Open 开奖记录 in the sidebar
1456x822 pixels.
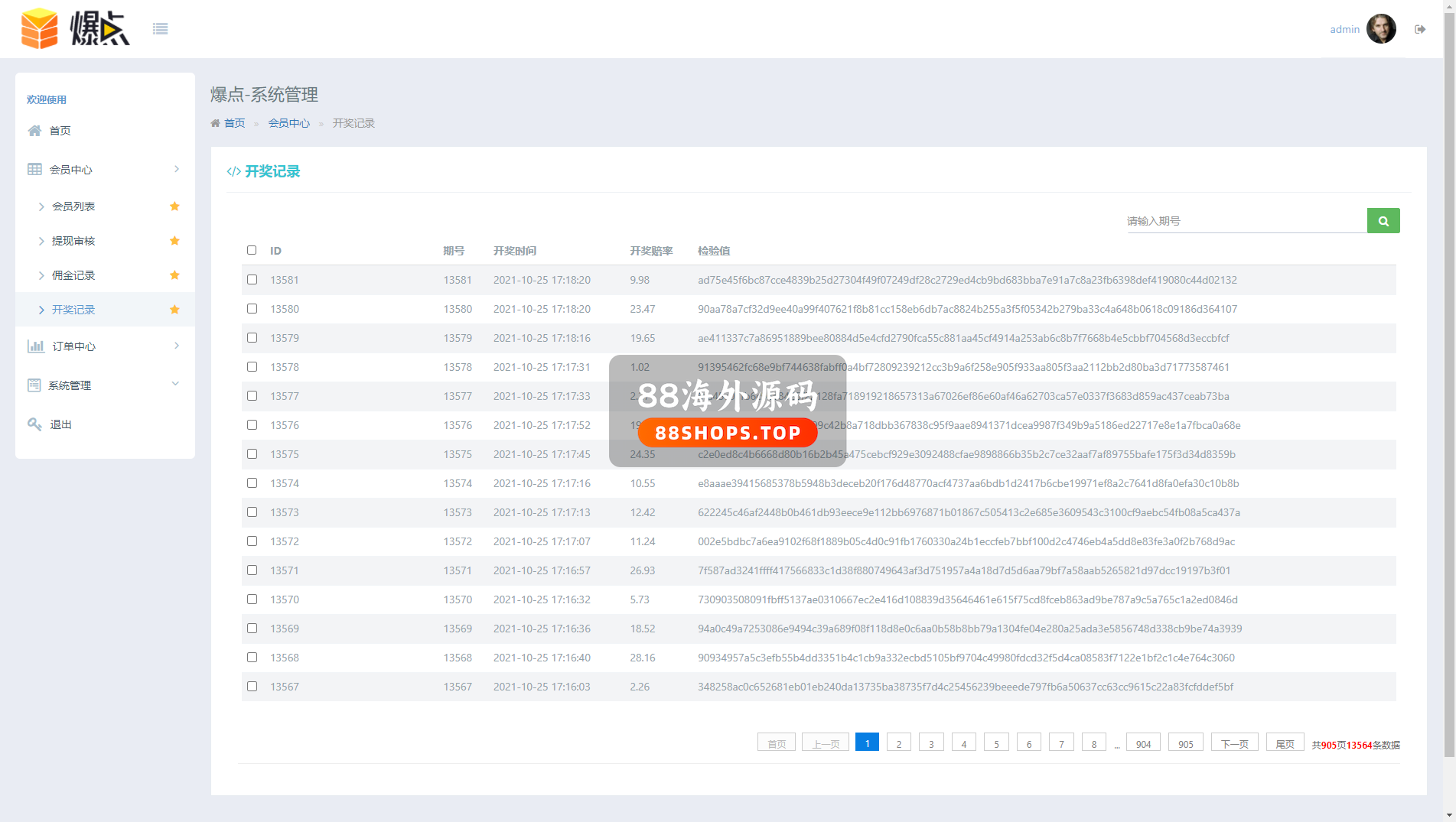coord(73,310)
